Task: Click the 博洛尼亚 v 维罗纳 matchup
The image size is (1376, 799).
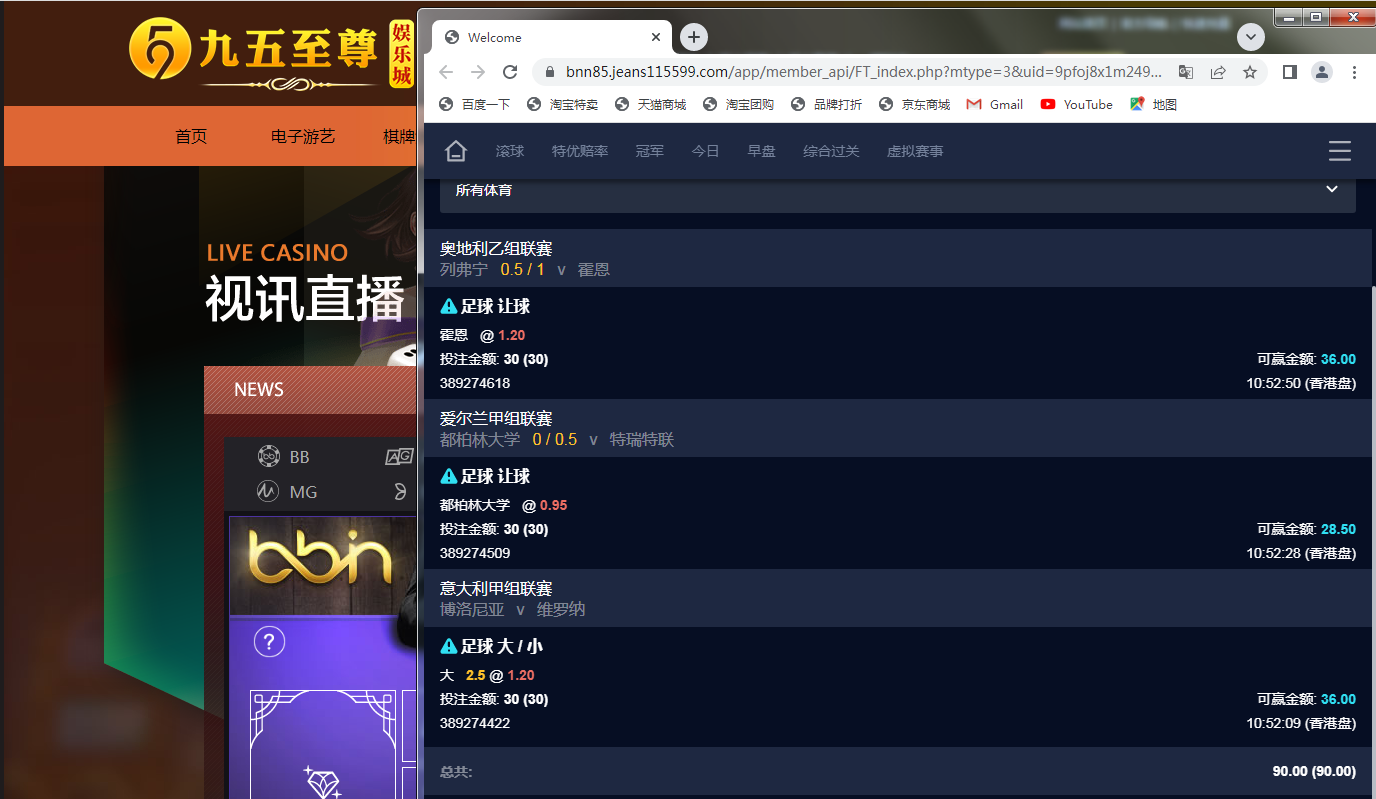Action: coord(514,609)
